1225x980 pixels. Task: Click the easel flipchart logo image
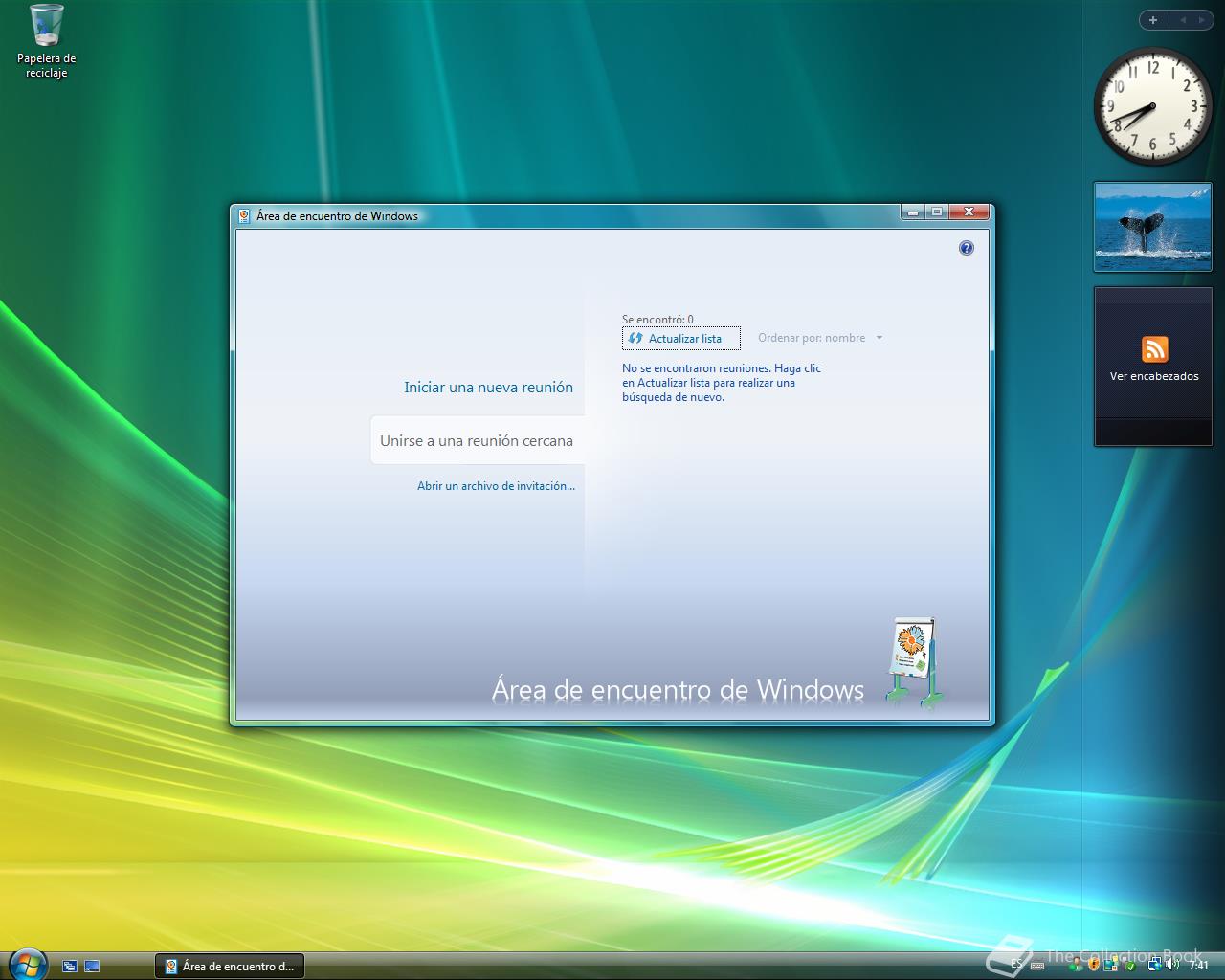click(913, 660)
